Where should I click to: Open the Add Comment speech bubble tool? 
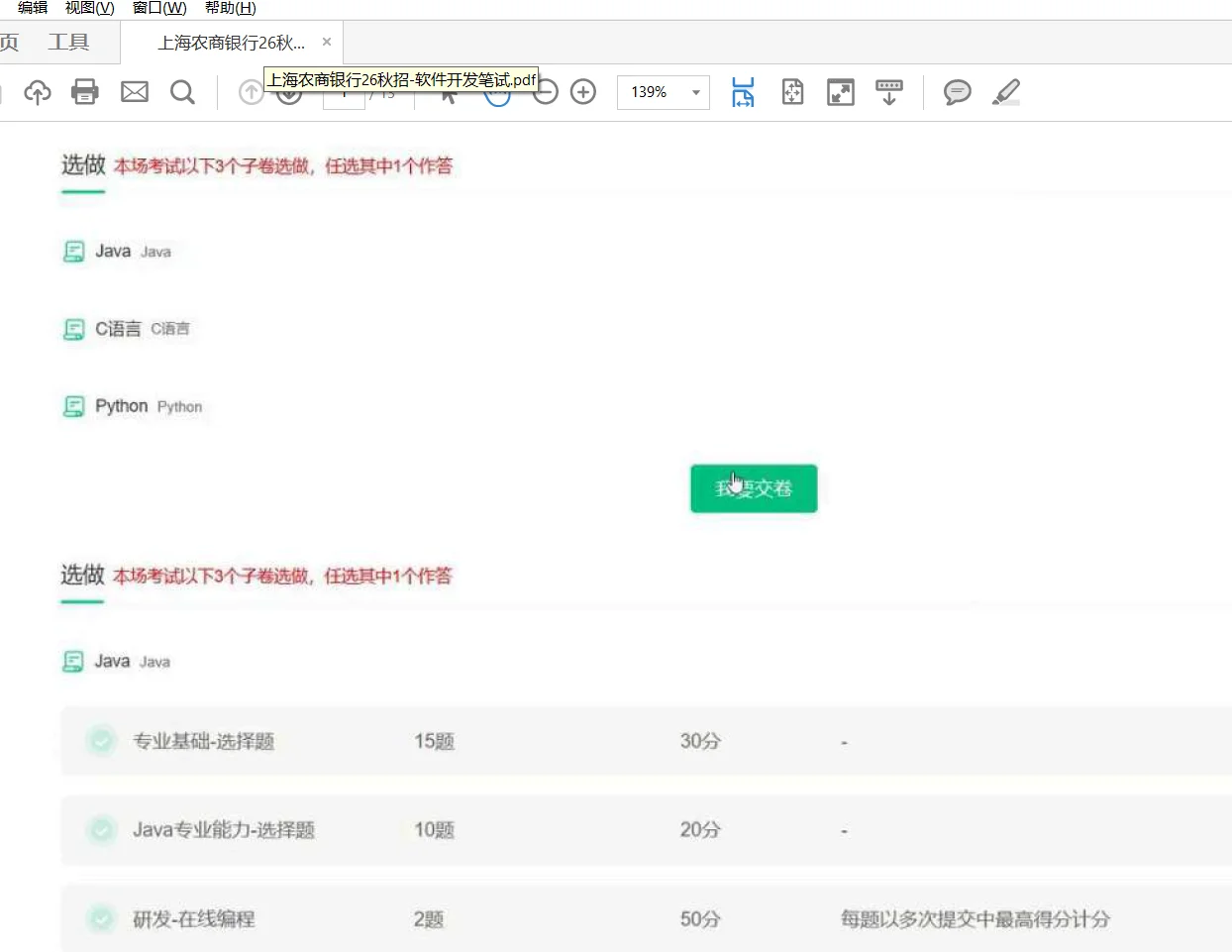pyautogui.click(x=956, y=92)
